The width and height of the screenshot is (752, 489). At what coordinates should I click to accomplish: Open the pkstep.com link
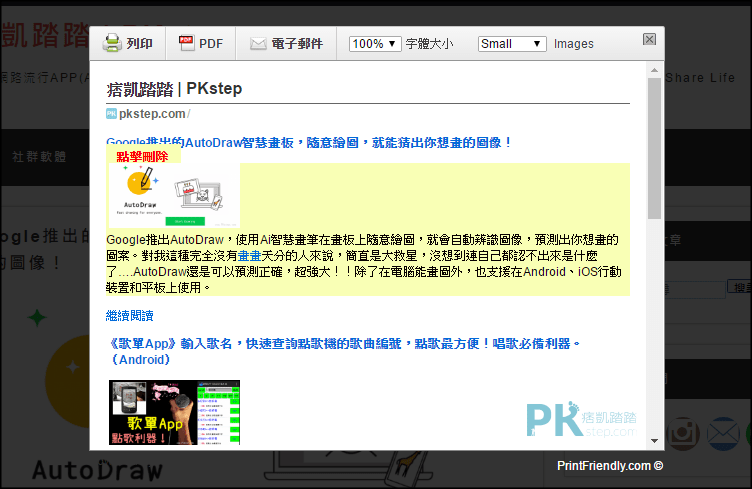[x=152, y=114]
